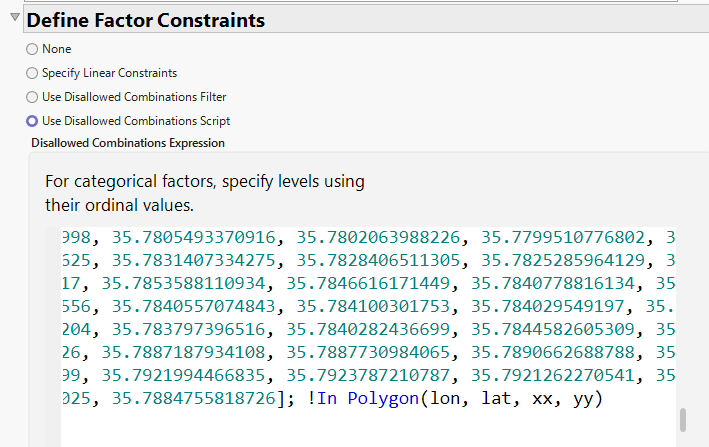Viewport: 709px width, 447px height.
Task: Click the empty line below the script
Action: click(369, 422)
